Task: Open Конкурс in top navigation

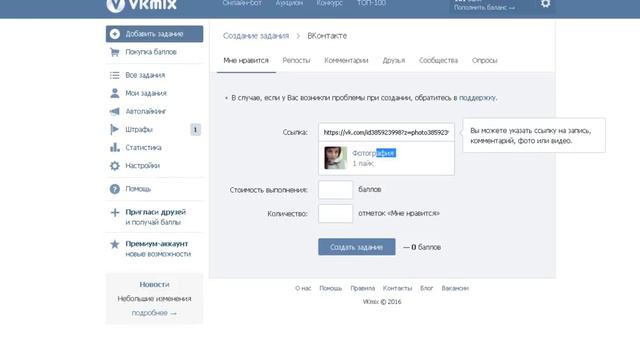Action: pyautogui.click(x=329, y=3)
